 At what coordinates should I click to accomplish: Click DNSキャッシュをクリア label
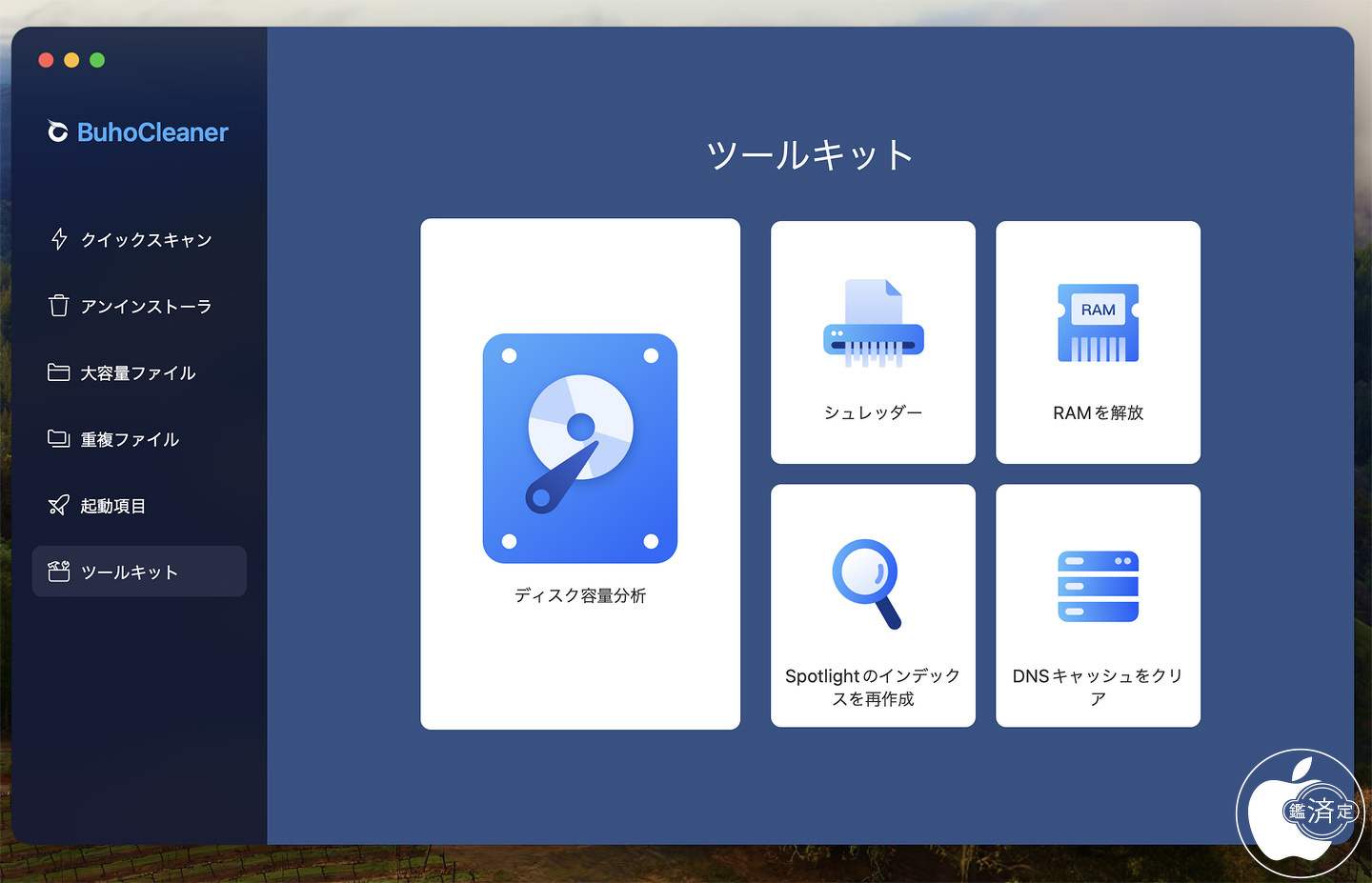pos(1099,687)
